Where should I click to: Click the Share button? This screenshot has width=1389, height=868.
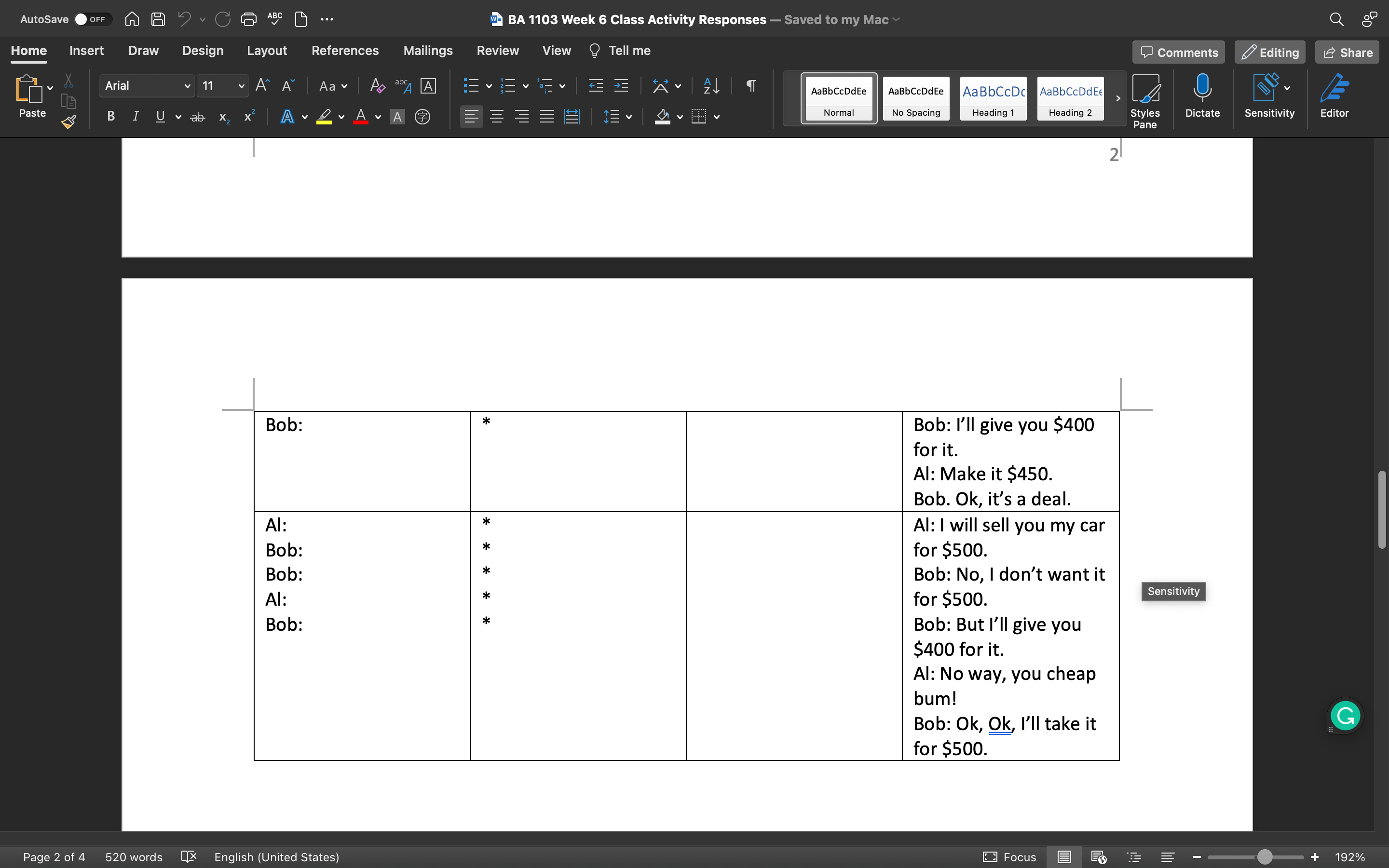tap(1346, 52)
